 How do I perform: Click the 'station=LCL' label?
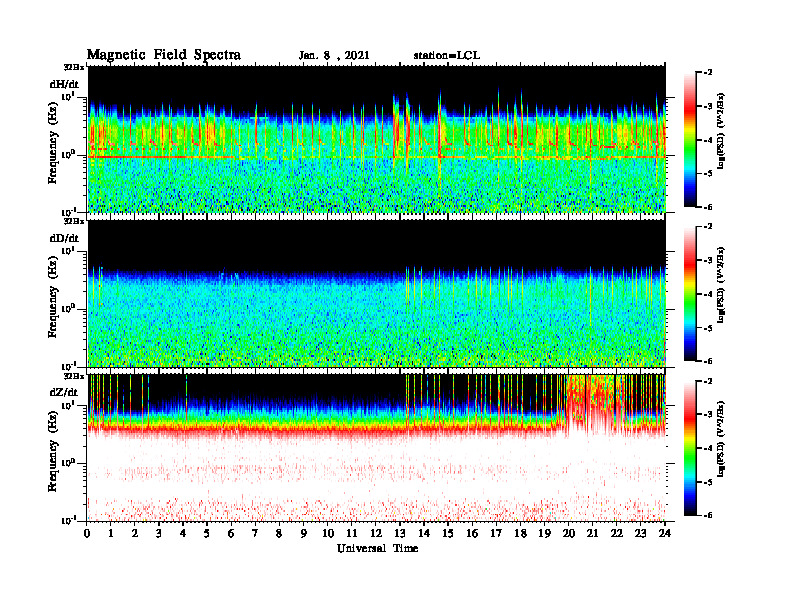coord(447,55)
